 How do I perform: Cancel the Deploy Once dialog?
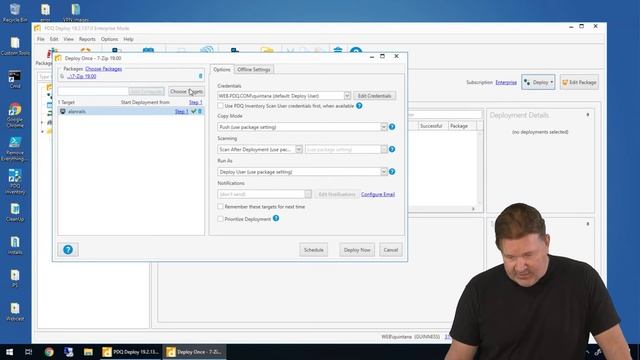391,250
